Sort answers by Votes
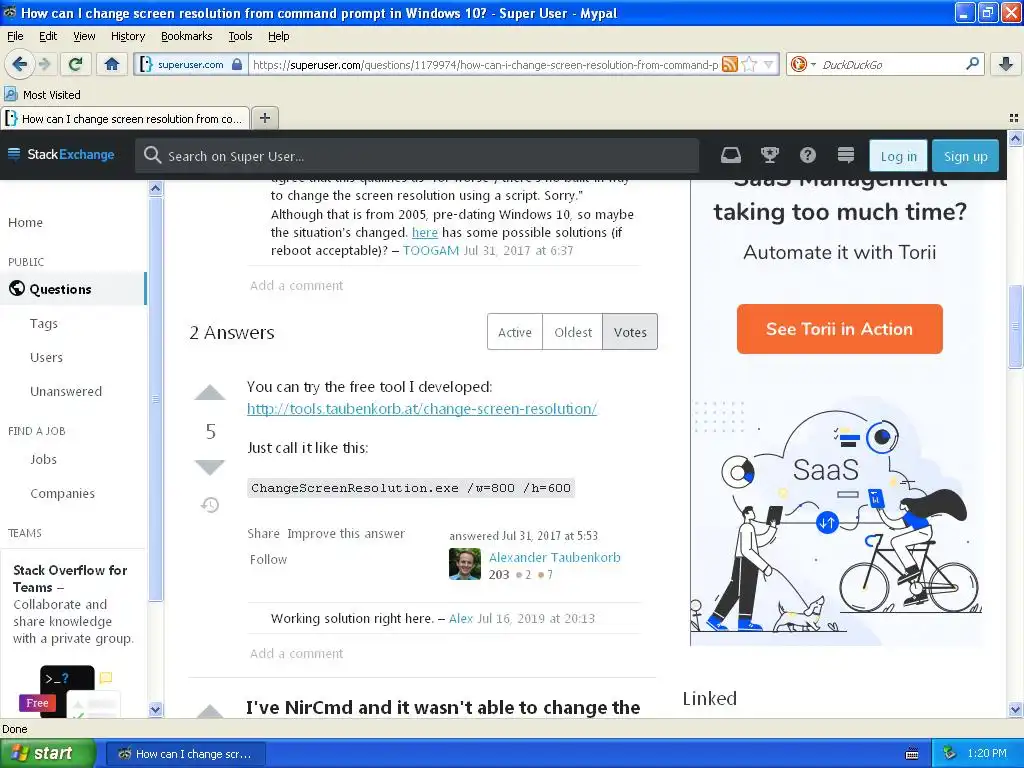Image resolution: width=1024 pixels, height=768 pixels. pyautogui.click(x=630, y=332)
